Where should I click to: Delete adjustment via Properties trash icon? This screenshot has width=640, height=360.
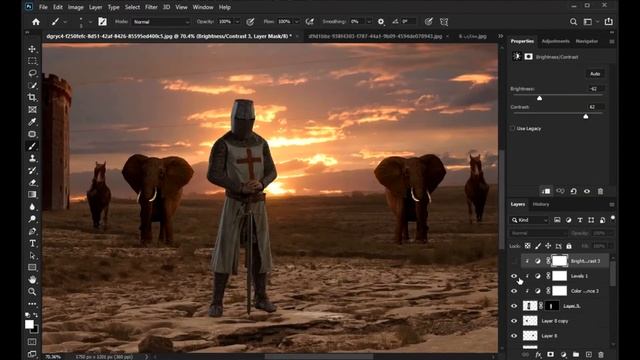pyautogui.click(x=600, y=191)
